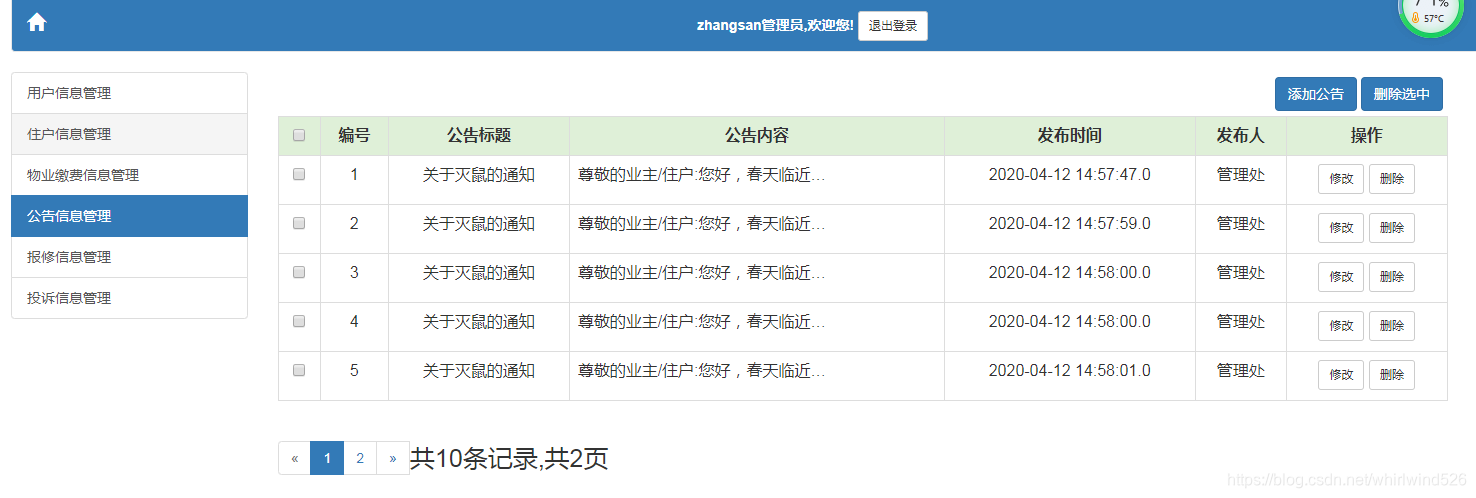
Task: Log out with 退出登录 button
Action: click(x=892, y=26)
